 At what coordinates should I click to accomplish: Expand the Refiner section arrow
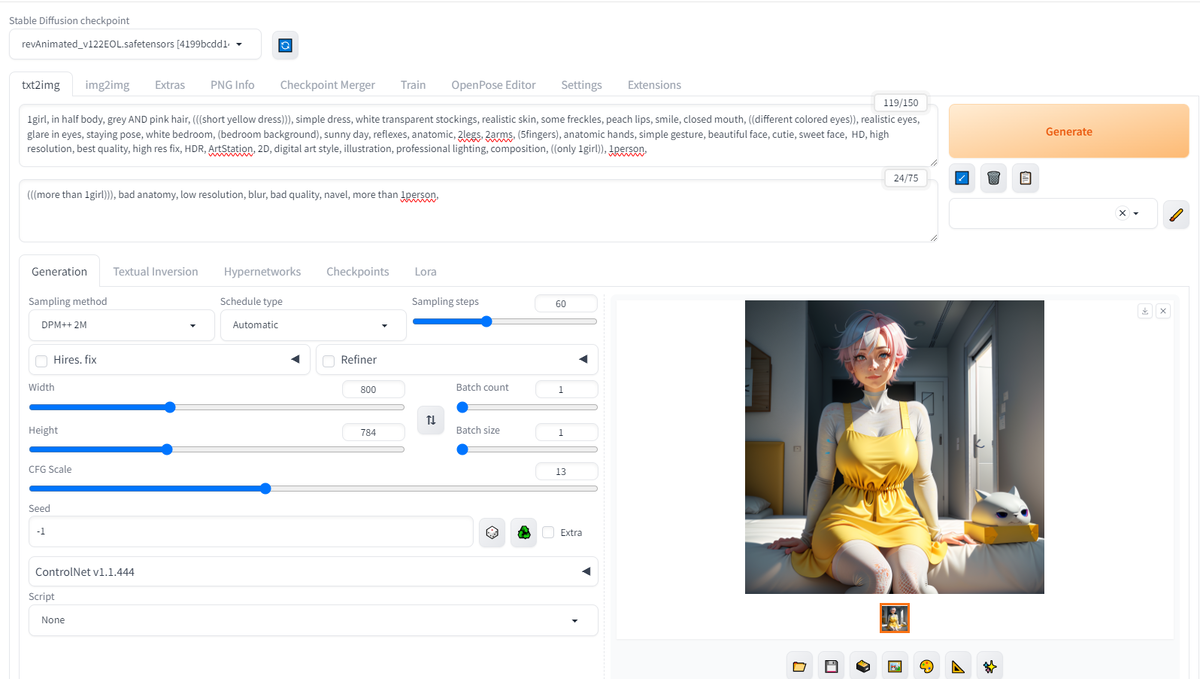pos(583,359)
